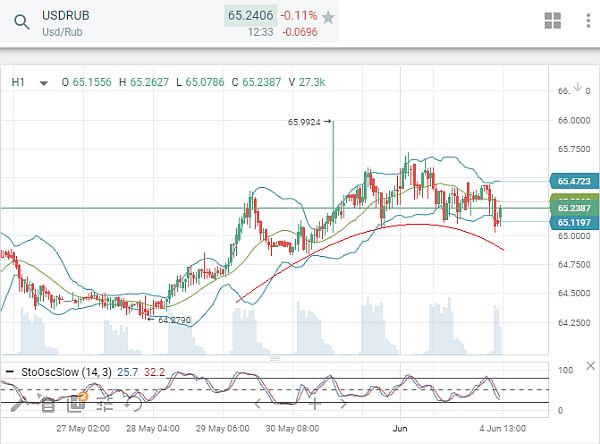The width and height of the screenshot is (600, 444).
Task: Select the drawing pencil tool
Action: (17, 403)
